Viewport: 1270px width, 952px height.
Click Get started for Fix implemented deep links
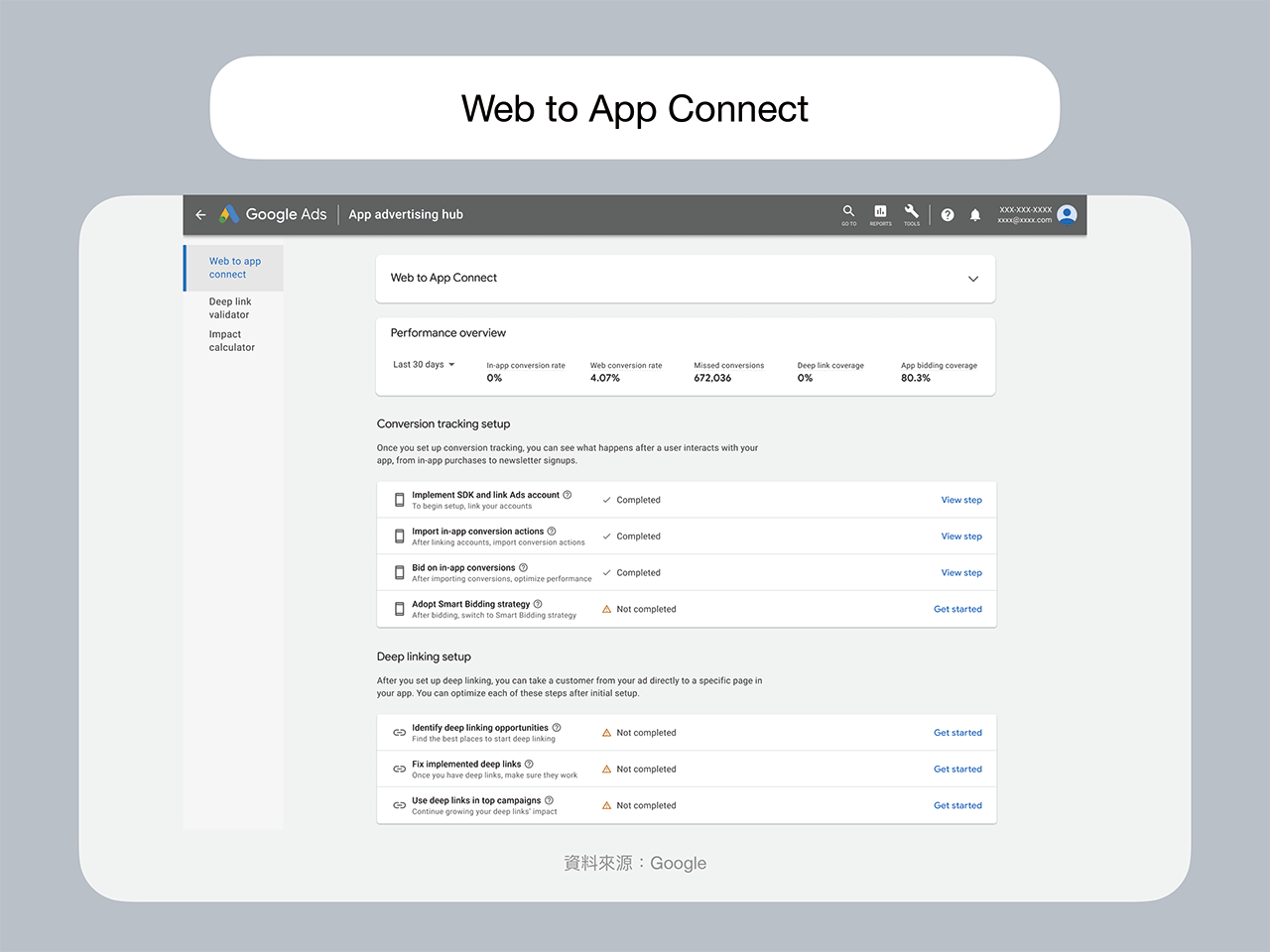pyautogui.click(x=957, y=770)
